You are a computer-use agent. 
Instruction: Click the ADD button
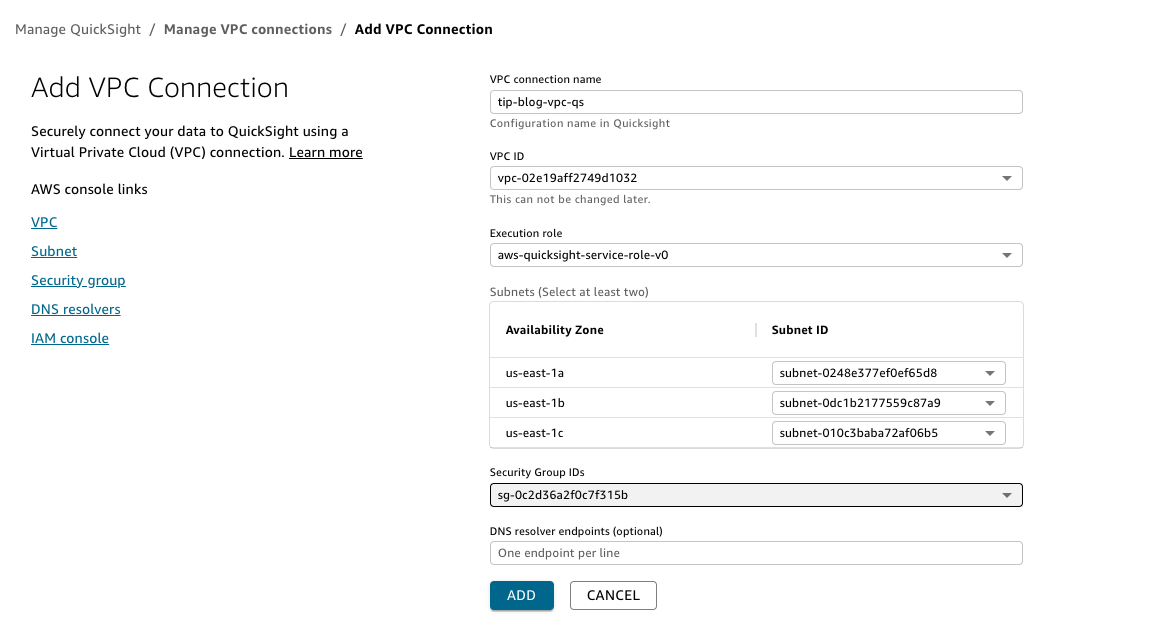point(522,596)
